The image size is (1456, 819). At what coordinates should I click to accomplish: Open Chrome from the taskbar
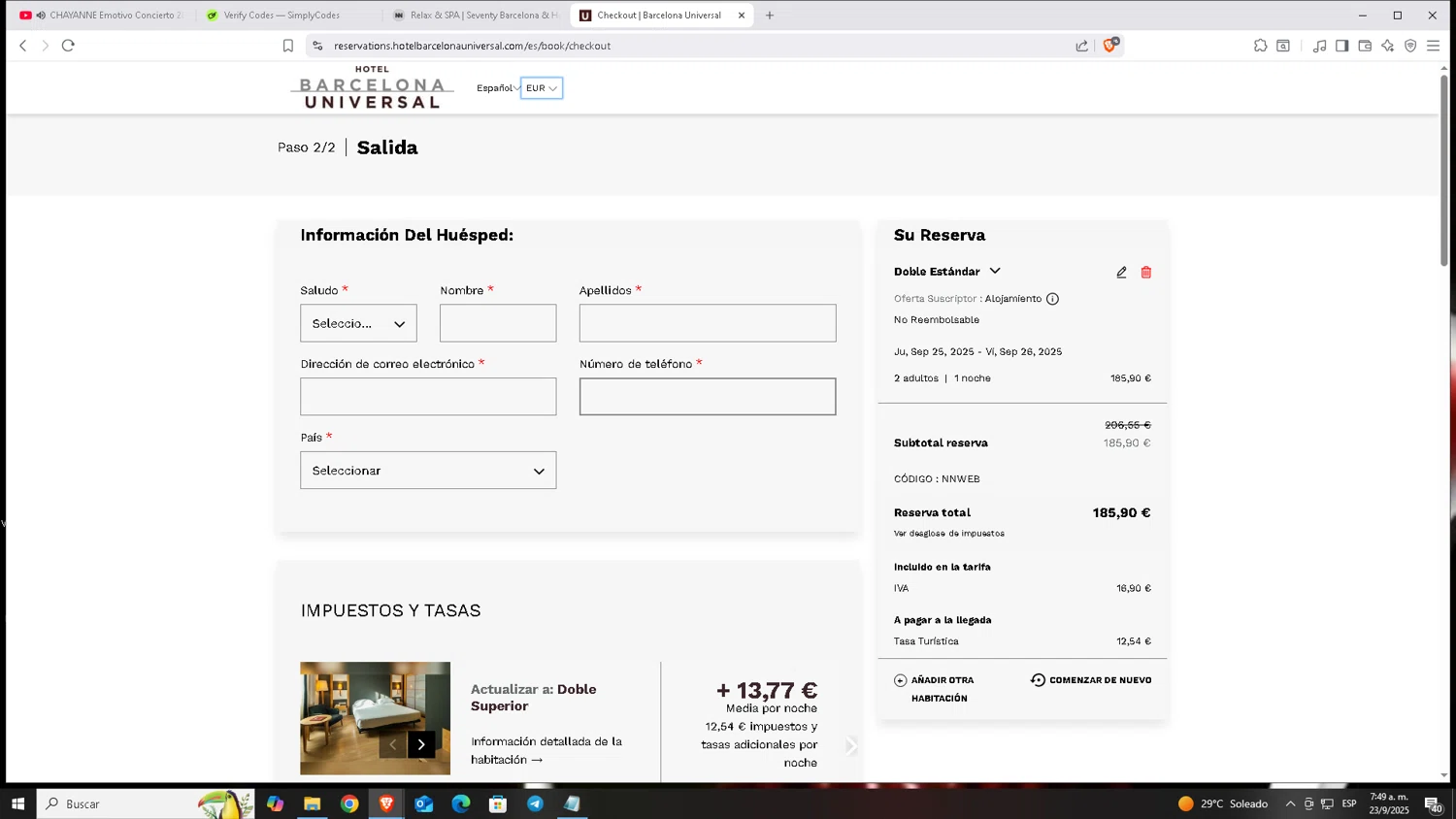pos(349,803)
